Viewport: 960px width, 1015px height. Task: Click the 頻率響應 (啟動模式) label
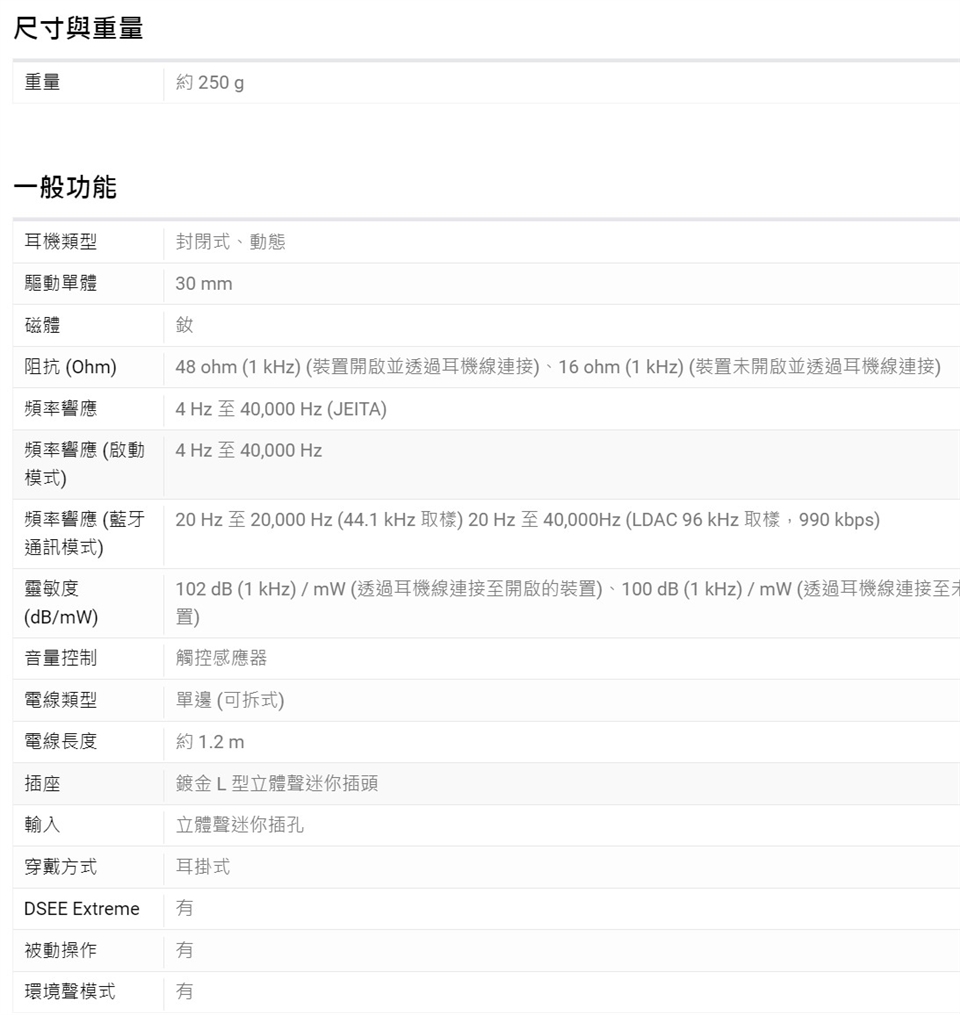tap(84, 464)
